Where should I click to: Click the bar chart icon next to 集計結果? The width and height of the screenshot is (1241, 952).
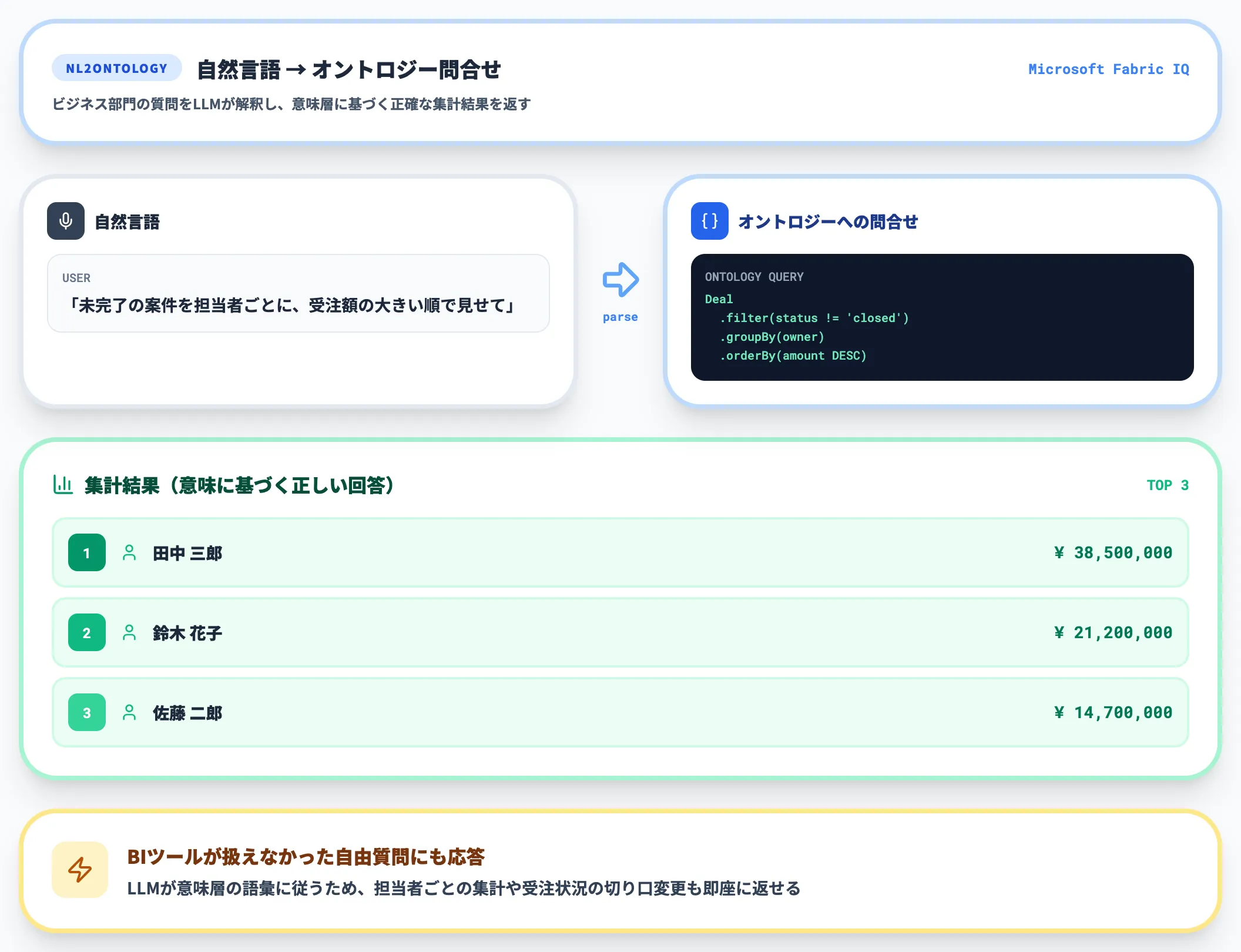click(63, 484)
